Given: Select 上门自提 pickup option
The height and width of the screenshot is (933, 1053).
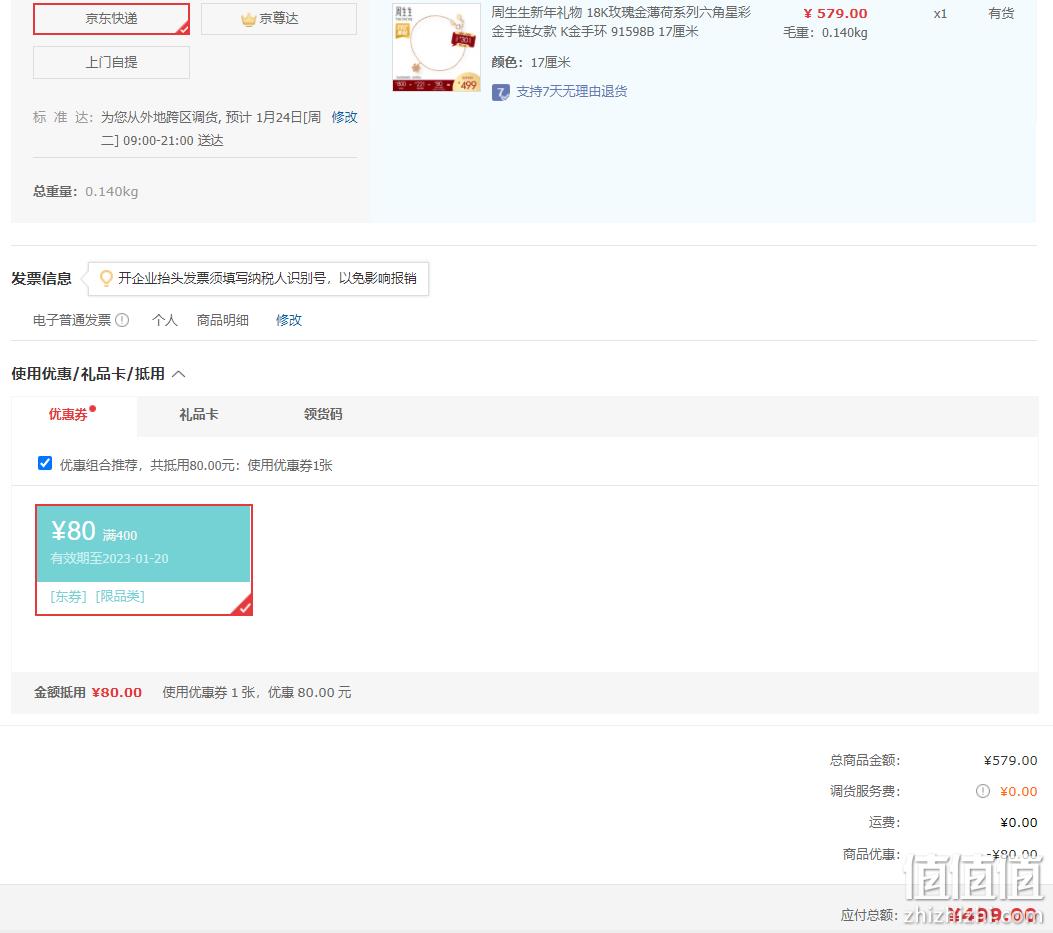Looking at the screenshot, I should [x=111, y=62].
